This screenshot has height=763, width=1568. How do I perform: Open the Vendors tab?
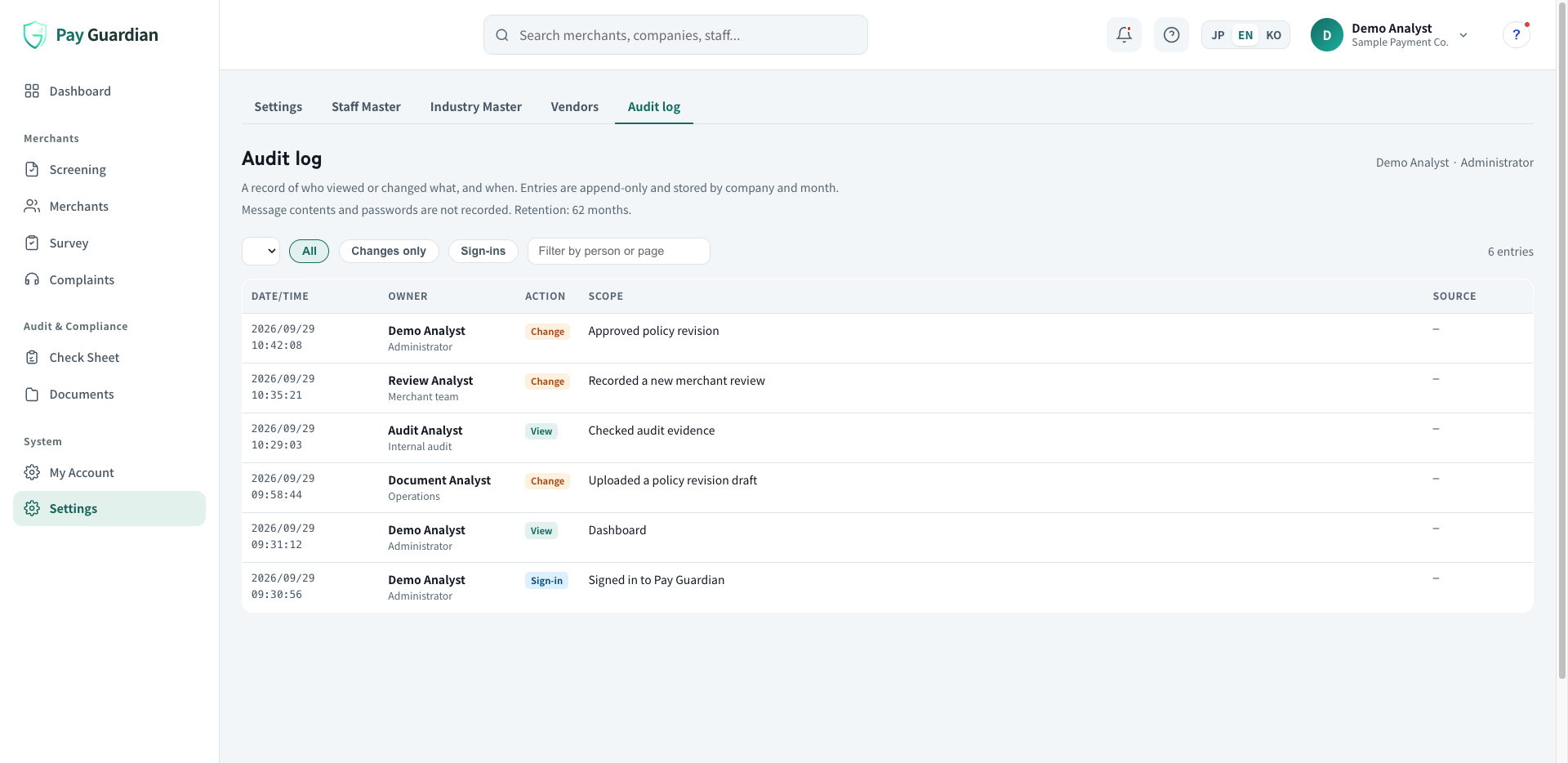point(574,107)
